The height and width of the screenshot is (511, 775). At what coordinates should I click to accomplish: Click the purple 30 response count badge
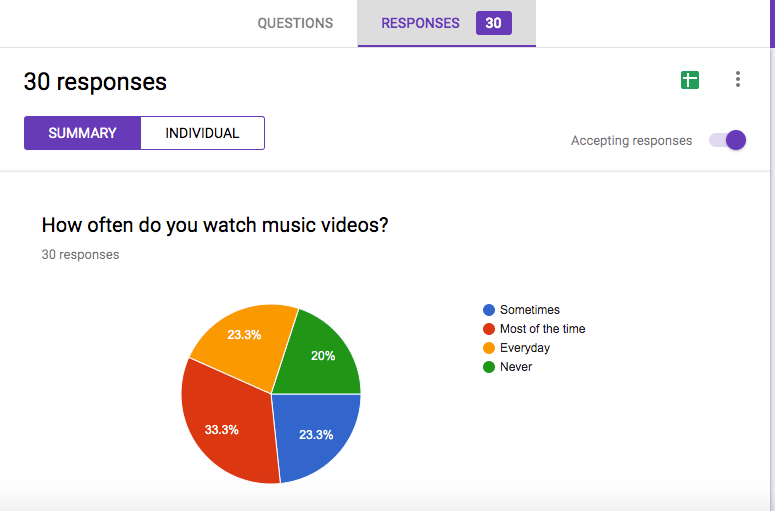pos(493,23)
